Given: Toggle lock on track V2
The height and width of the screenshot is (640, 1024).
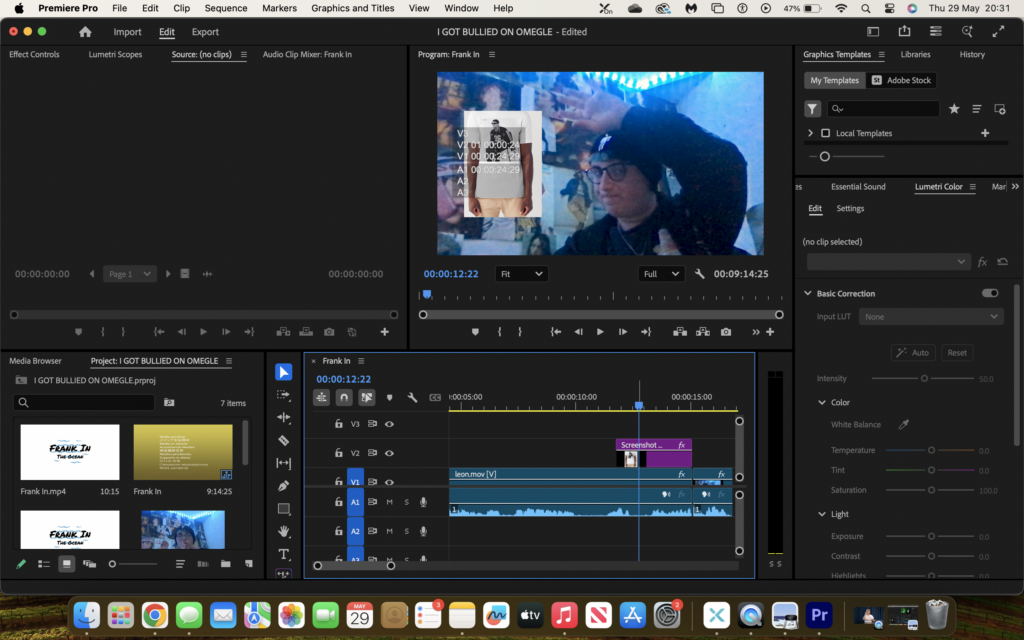Looking at the screenshot, I should [x=338, y=453].
